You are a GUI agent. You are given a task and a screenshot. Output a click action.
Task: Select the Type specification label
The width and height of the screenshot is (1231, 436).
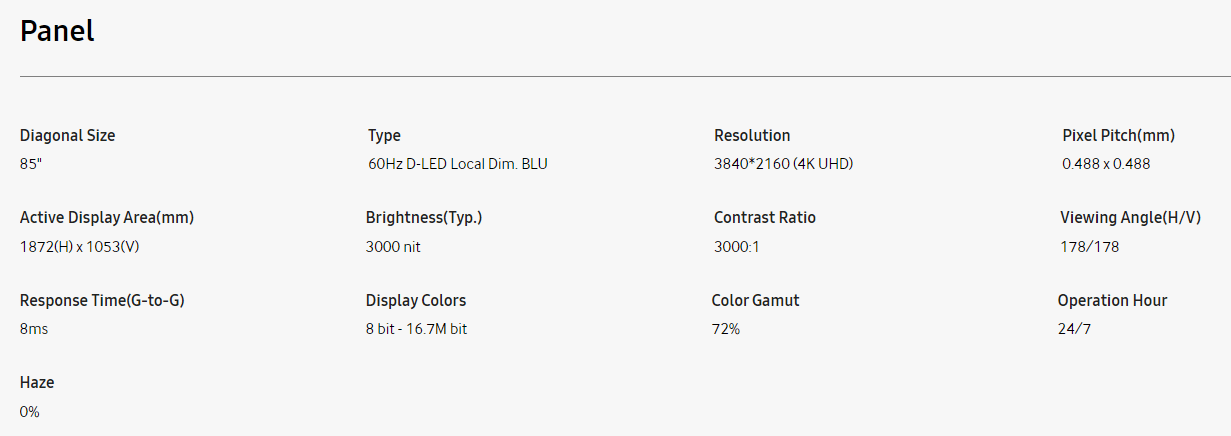(384, 136)
